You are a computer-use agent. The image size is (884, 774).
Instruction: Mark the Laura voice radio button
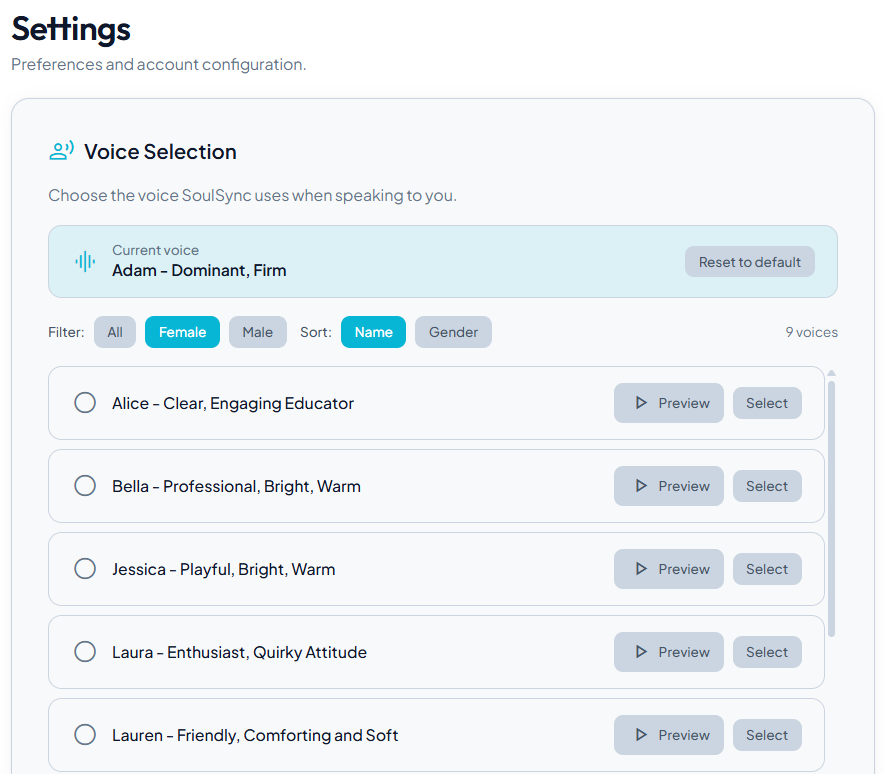85,652
